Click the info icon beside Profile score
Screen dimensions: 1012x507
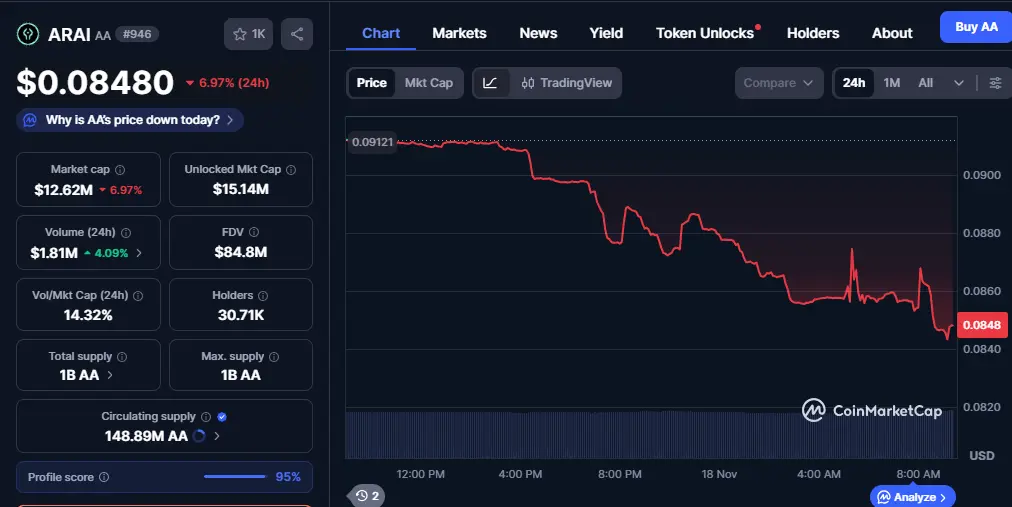click(104, 477)
